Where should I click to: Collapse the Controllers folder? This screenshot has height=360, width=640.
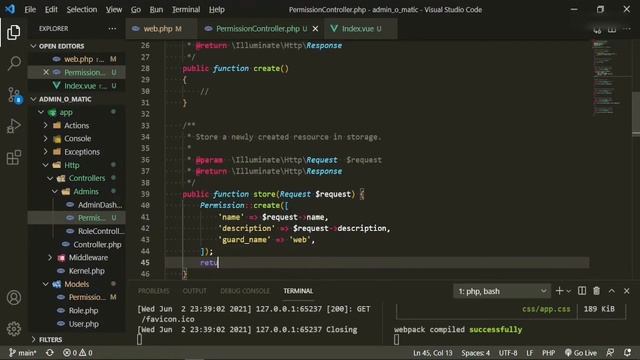[50, 178]
